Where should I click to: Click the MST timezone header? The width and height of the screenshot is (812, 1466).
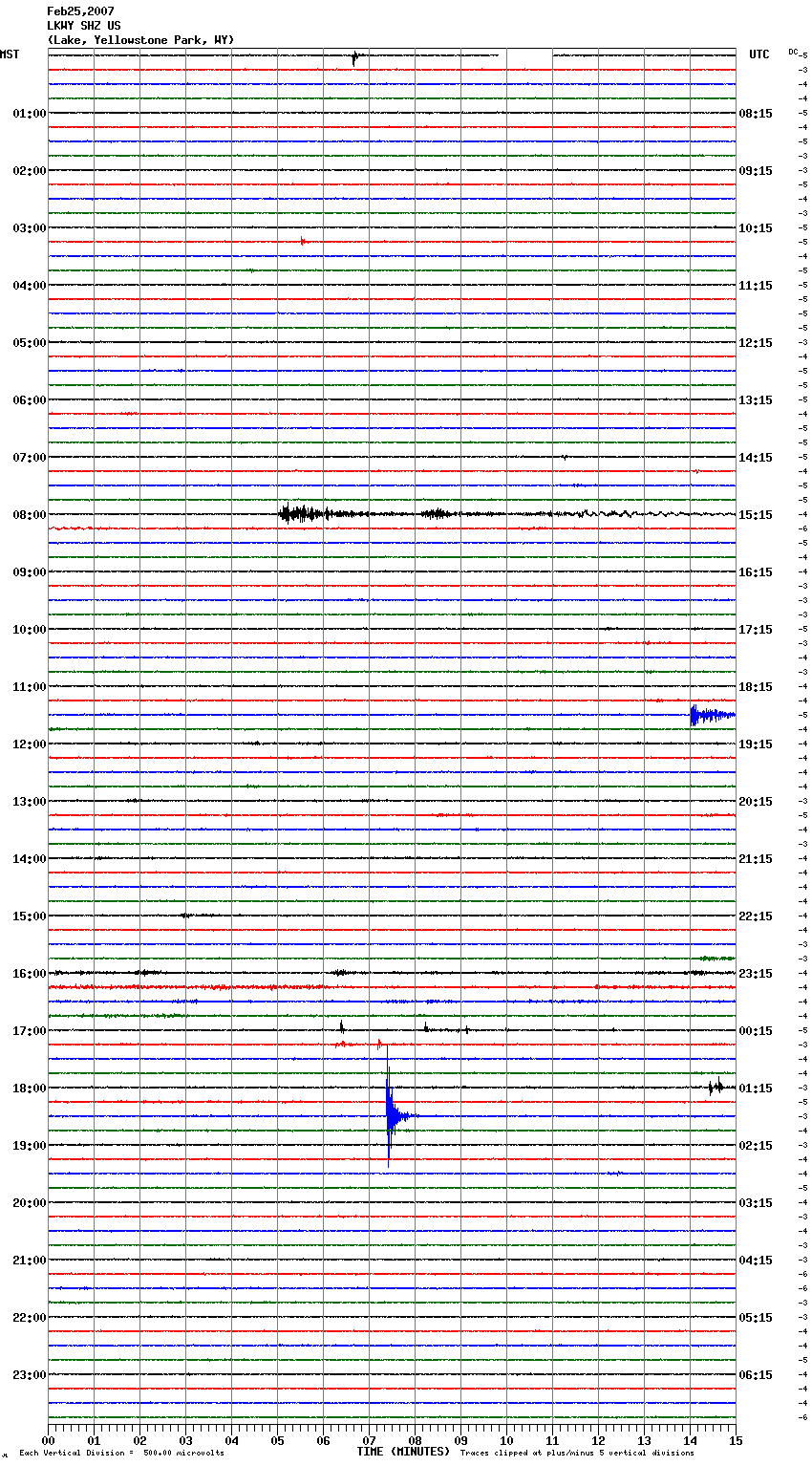(10, 54)
